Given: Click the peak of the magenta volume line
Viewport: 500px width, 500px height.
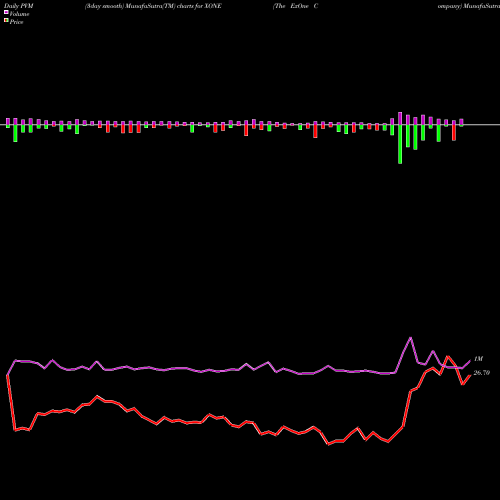Looking at the screenshot, I should (410, 338).
